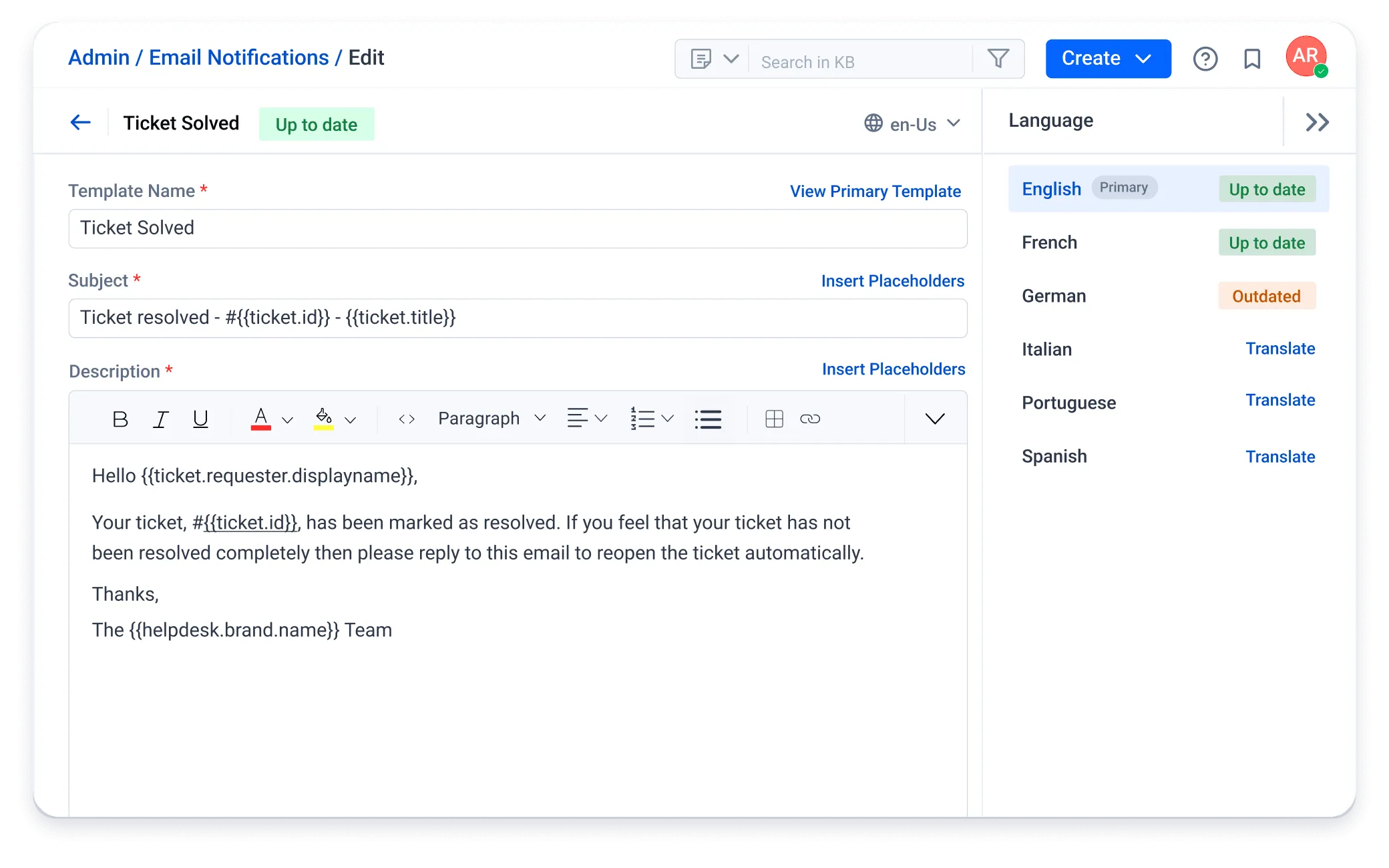Image resolution: width=1389 pixels, height=868 pixels.
Task: Click the Help question mark icon
Action: [1205, 59]
